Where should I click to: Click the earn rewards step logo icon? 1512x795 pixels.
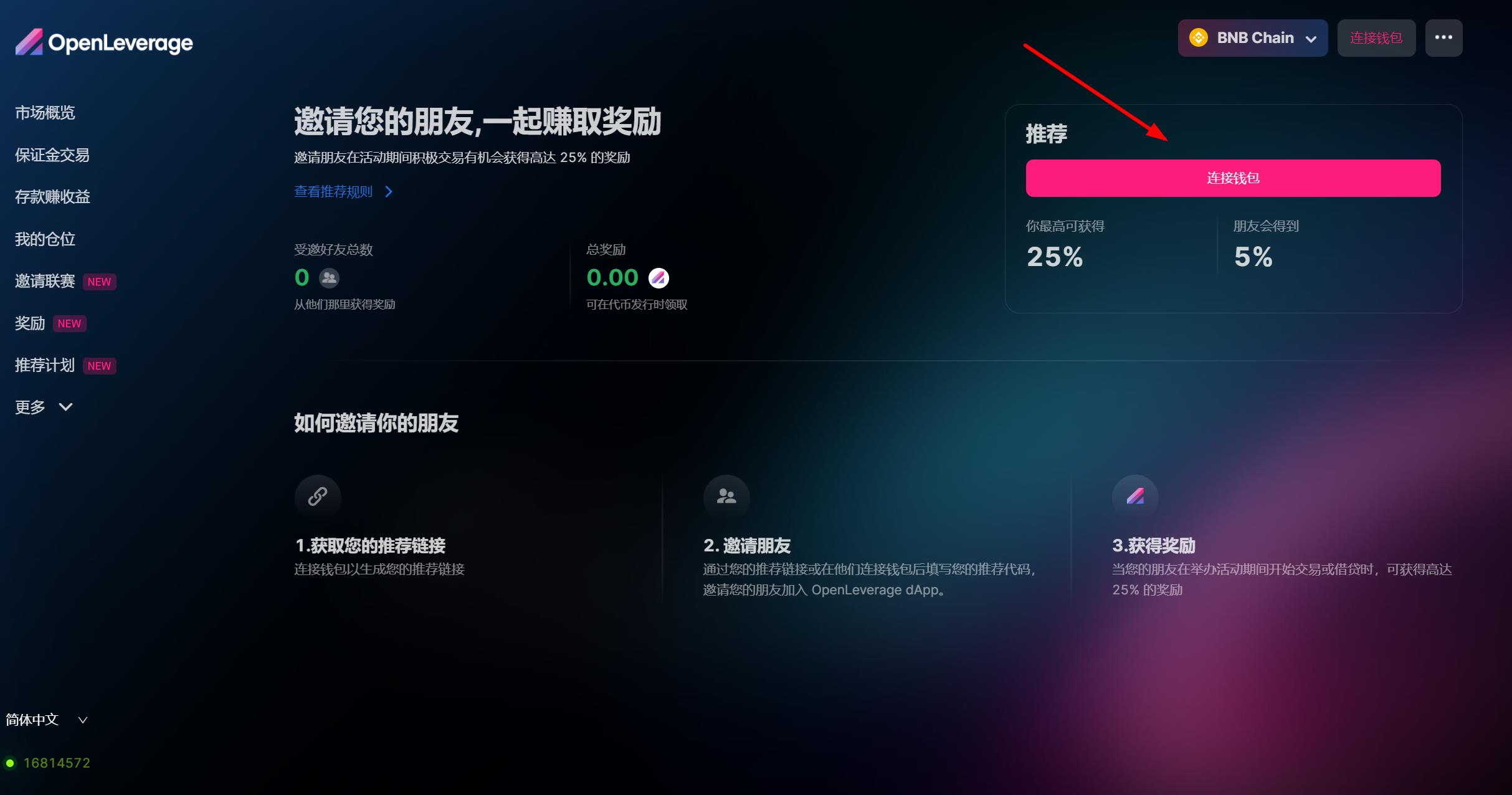click(x=1135, y=497)
